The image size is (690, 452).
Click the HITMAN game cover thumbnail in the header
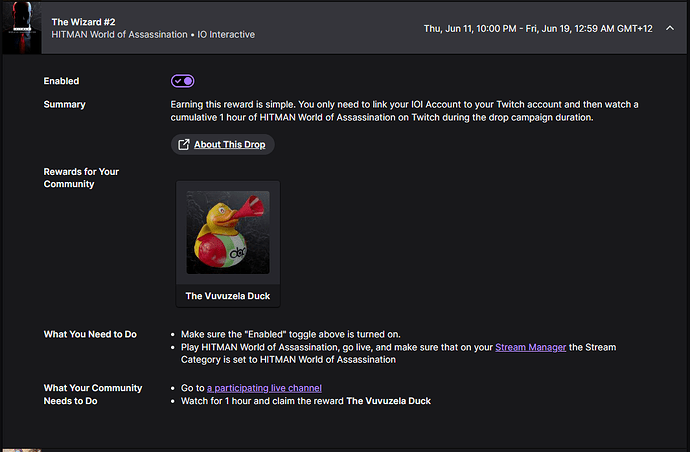pyautogui.click(x=22, y=28)
